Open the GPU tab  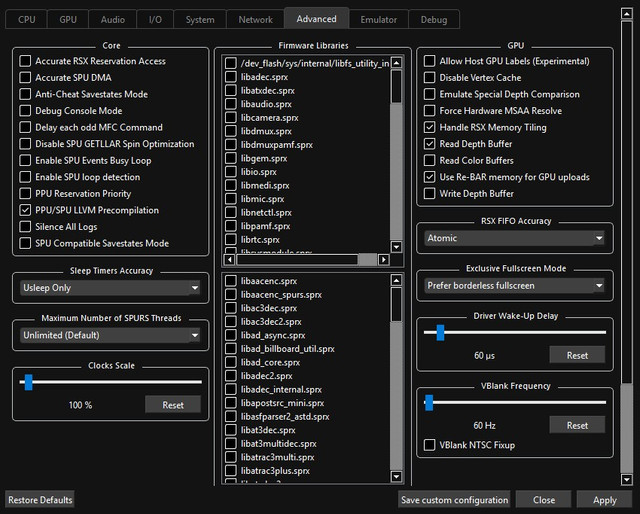tap(68, 19)
